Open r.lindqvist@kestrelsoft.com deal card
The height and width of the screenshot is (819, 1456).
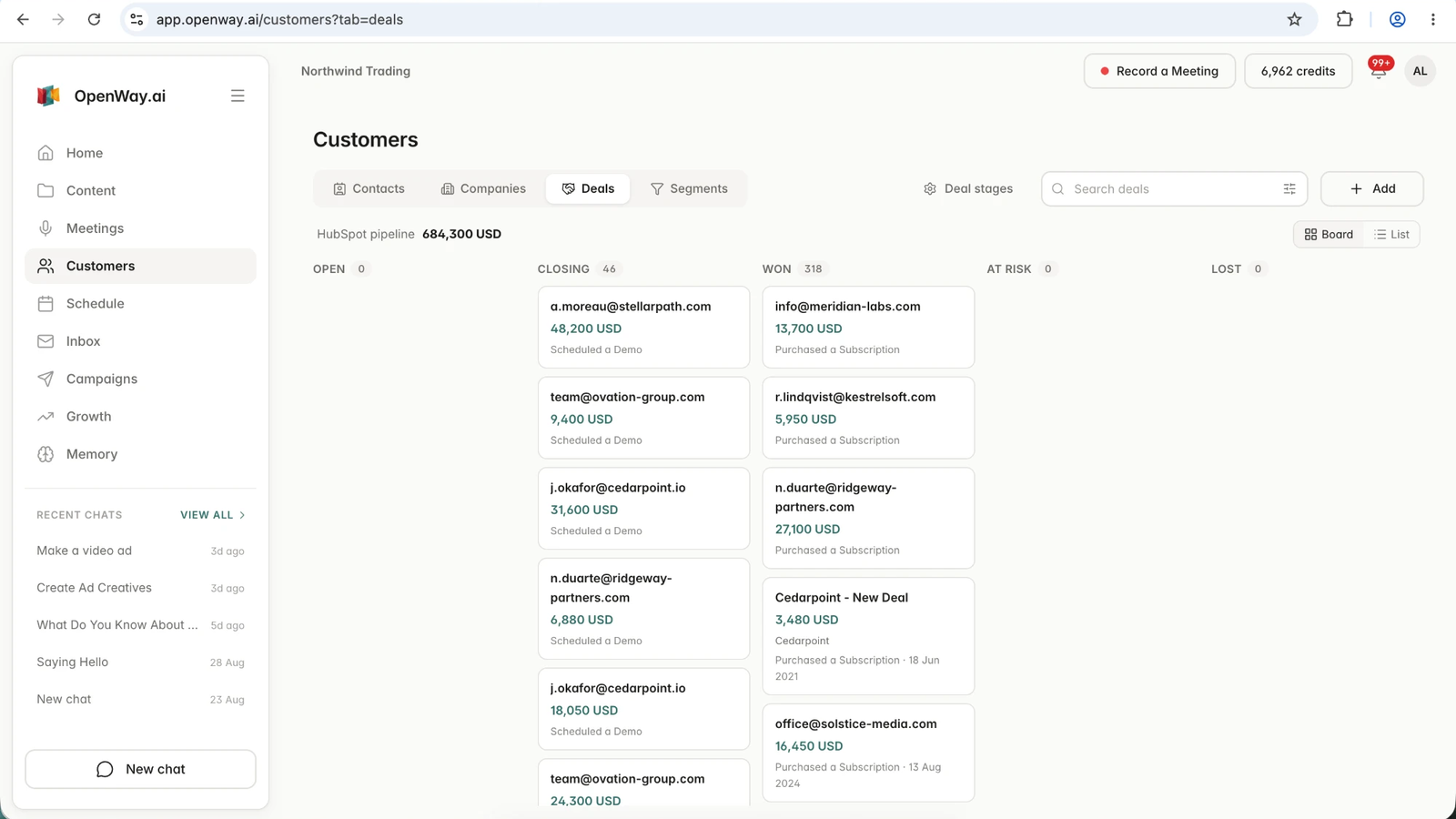(x=868, y=418)
